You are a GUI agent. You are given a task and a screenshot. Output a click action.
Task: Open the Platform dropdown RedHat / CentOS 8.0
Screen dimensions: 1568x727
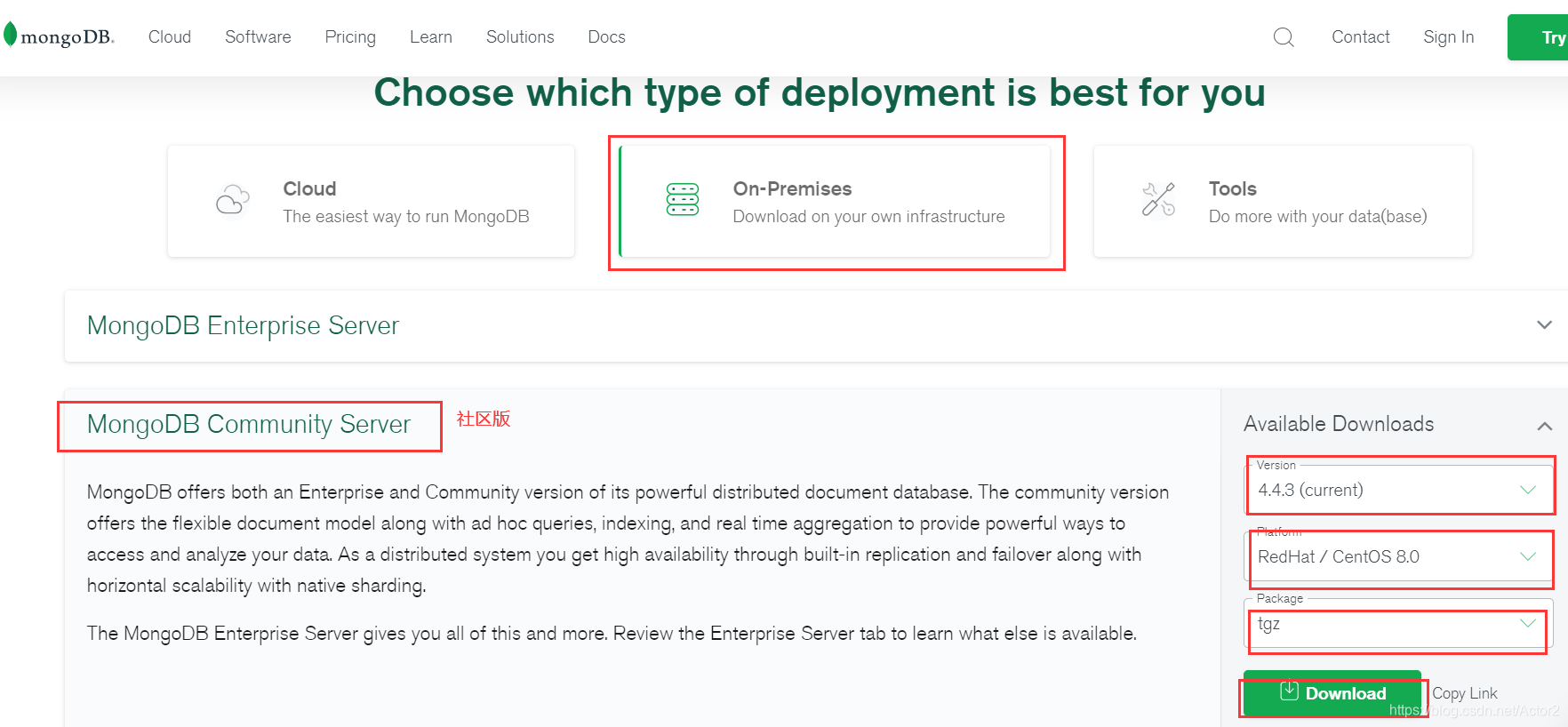1399,556
